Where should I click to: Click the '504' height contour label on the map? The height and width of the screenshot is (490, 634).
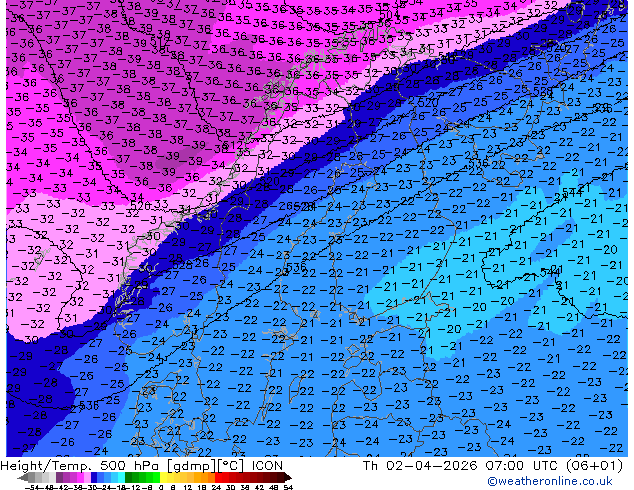(x=389, y=15)
